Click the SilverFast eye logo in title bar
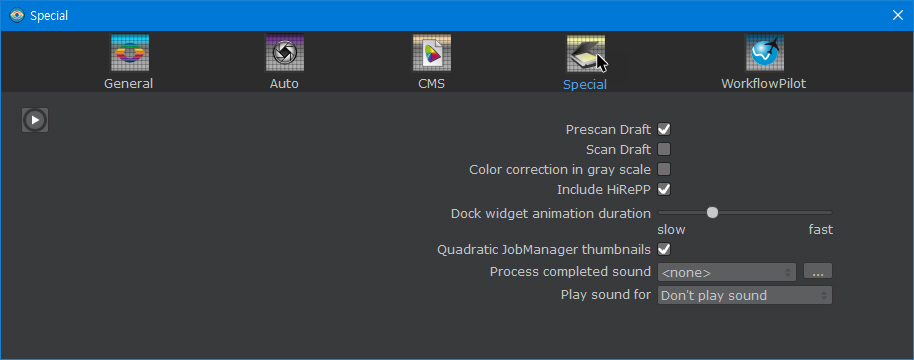This screenshot has height=360, width=914. pyautogui.click(x=17, y=16)
